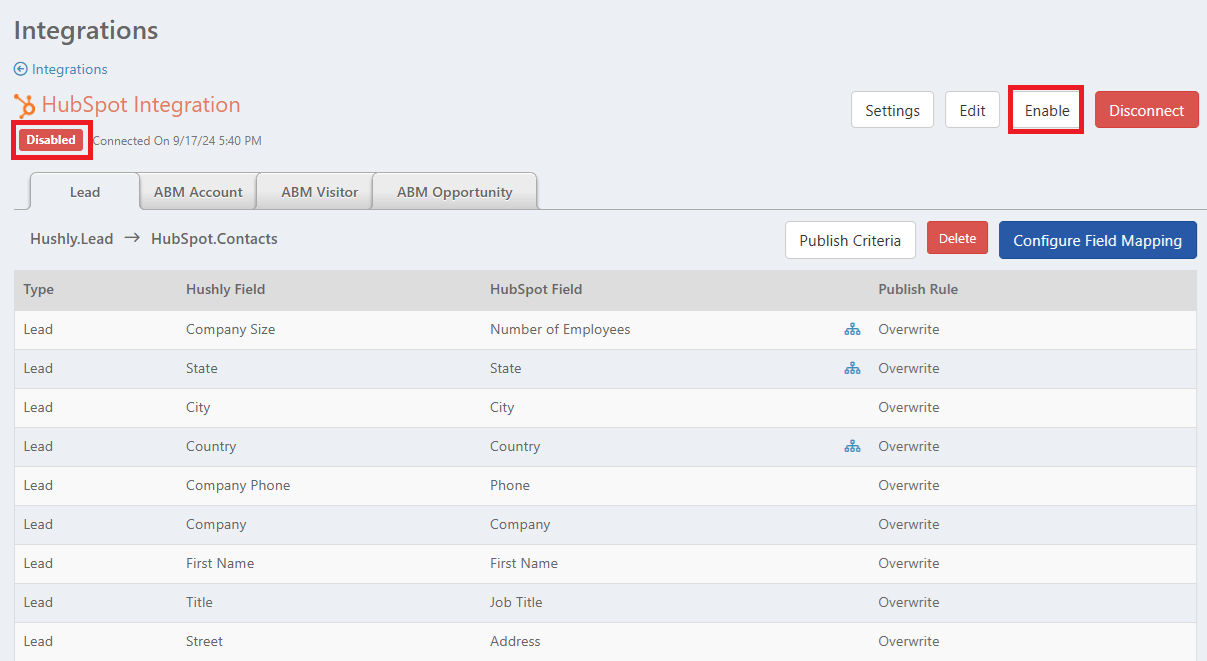Switch to the ABM Opportunity tab

(x=454, y=191)
